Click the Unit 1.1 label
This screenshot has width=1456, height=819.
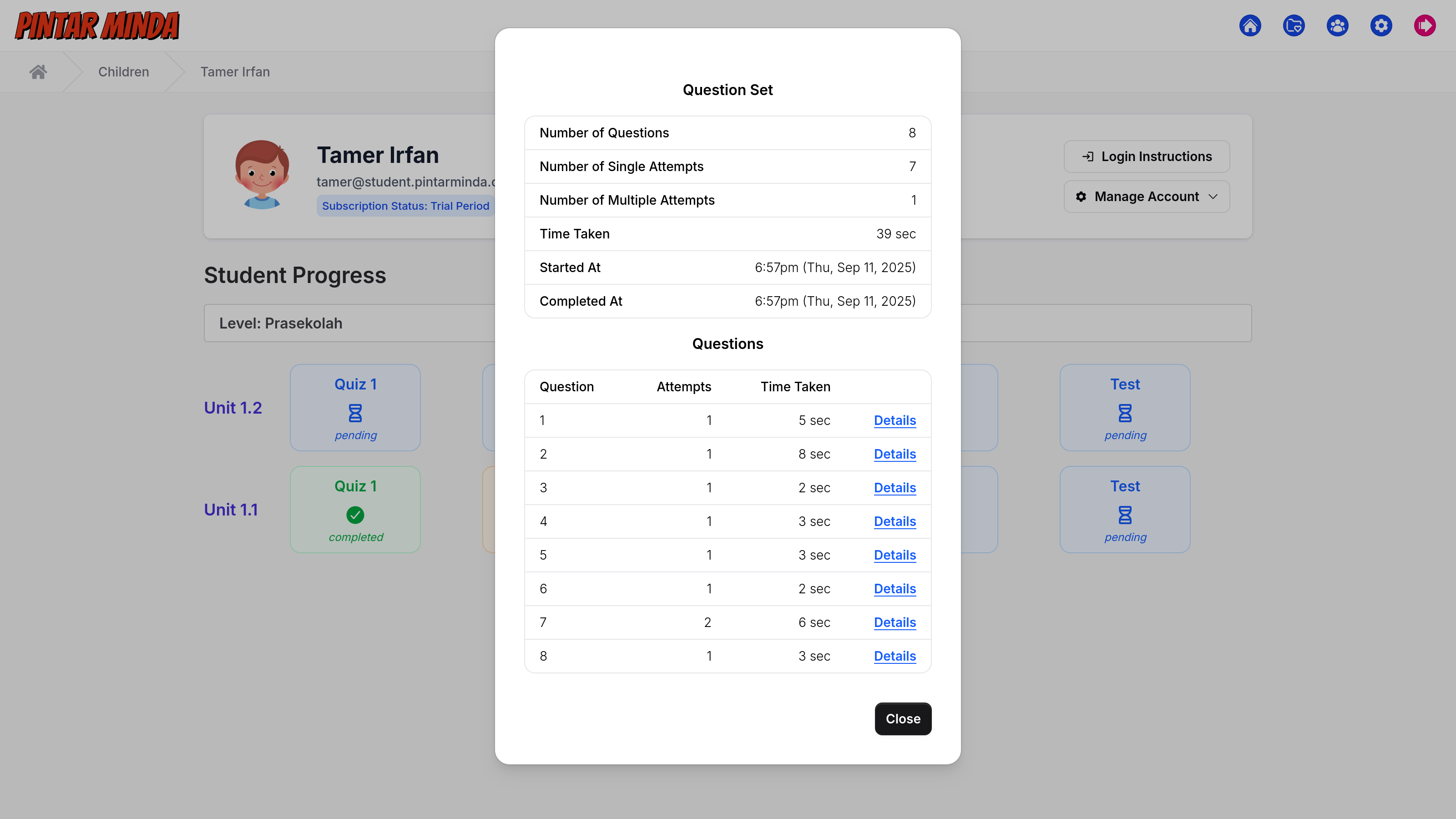pyautogui.click(x=231, y=510)
